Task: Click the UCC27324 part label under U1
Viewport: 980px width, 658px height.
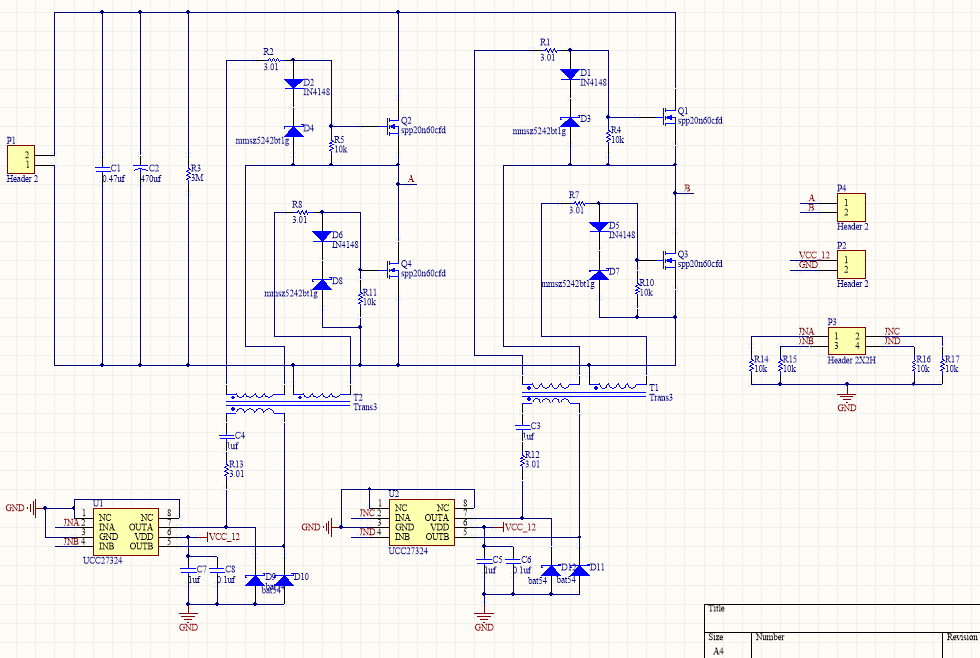Action: click(x=103, y=561)
